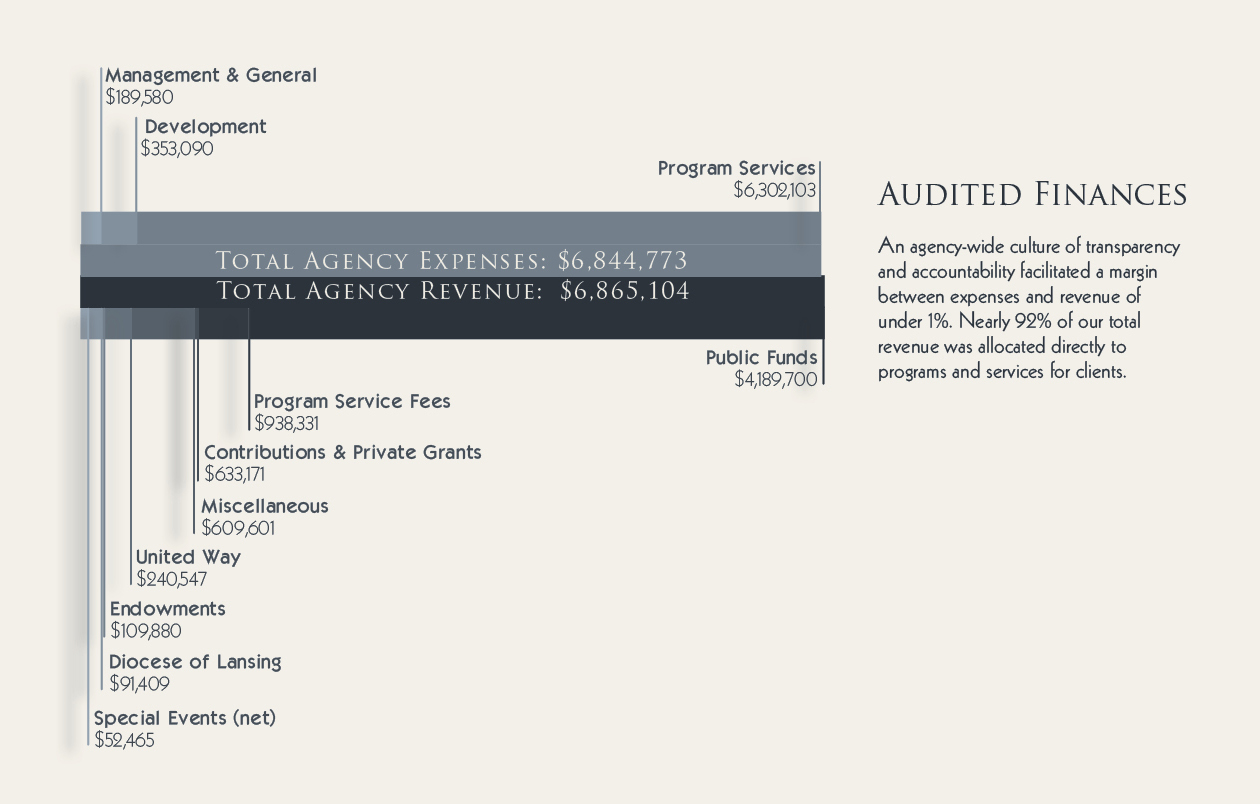1260x804 pixels.
Task: Click the Miscellaneous revenue label
Action: click(x=264, y=506)
